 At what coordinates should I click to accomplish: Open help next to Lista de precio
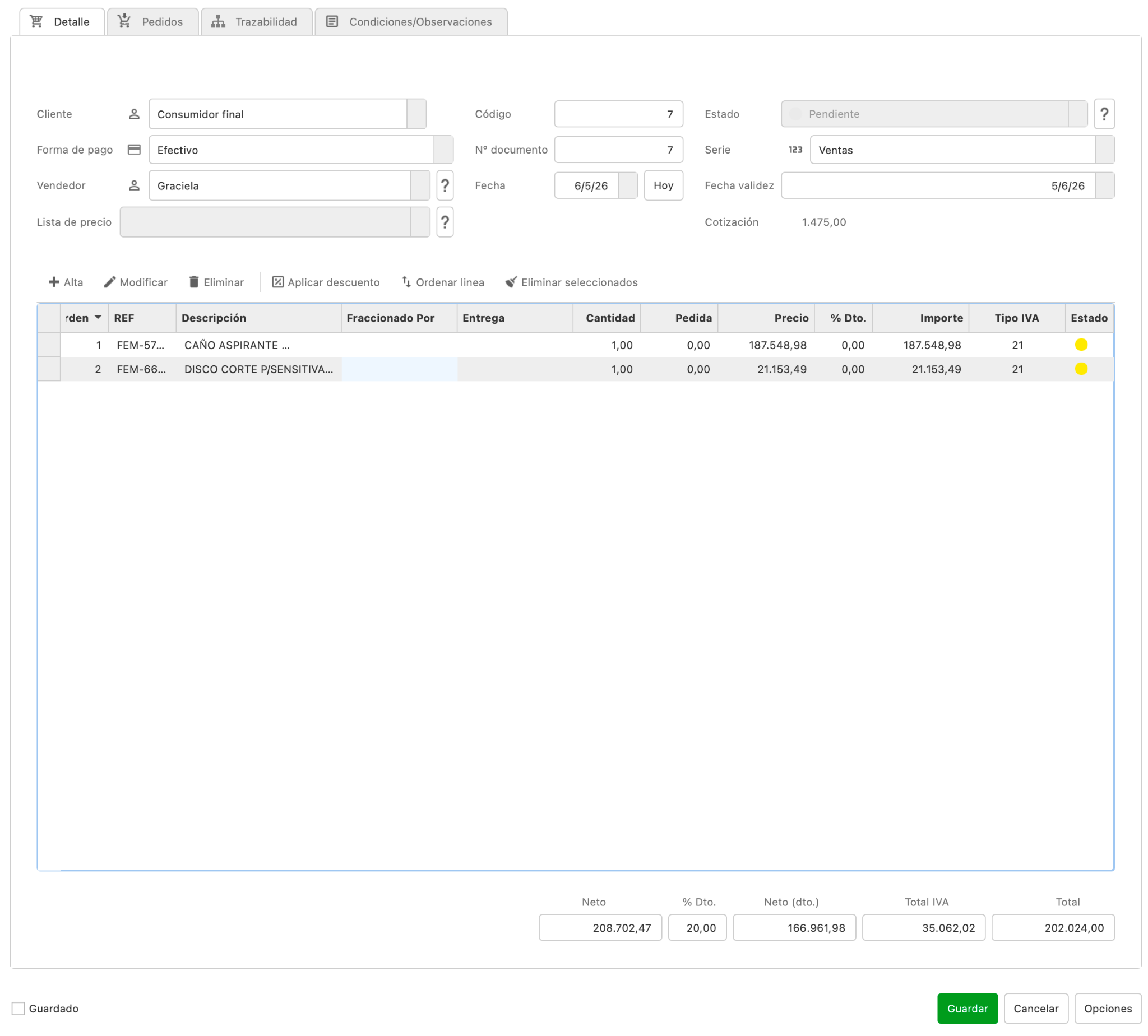point(445,222)
